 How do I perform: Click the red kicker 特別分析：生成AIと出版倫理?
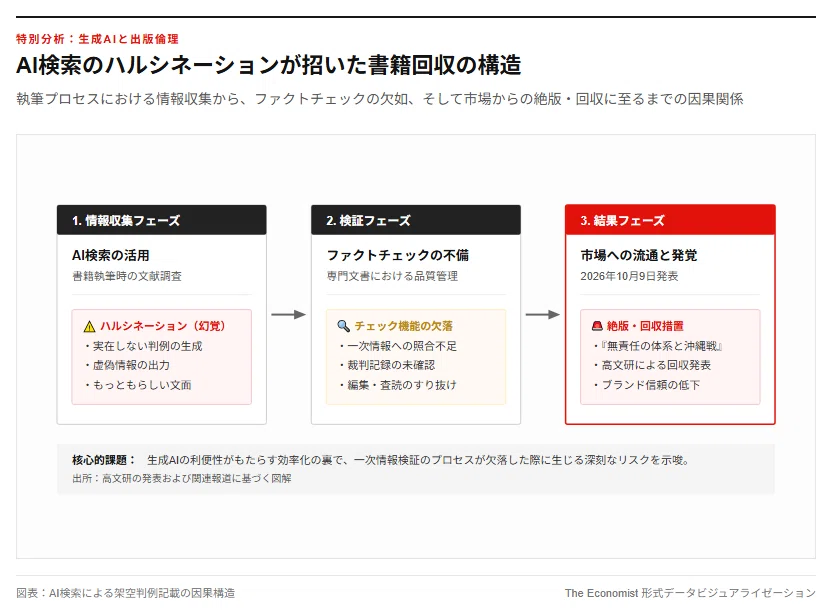pos(97,39)
